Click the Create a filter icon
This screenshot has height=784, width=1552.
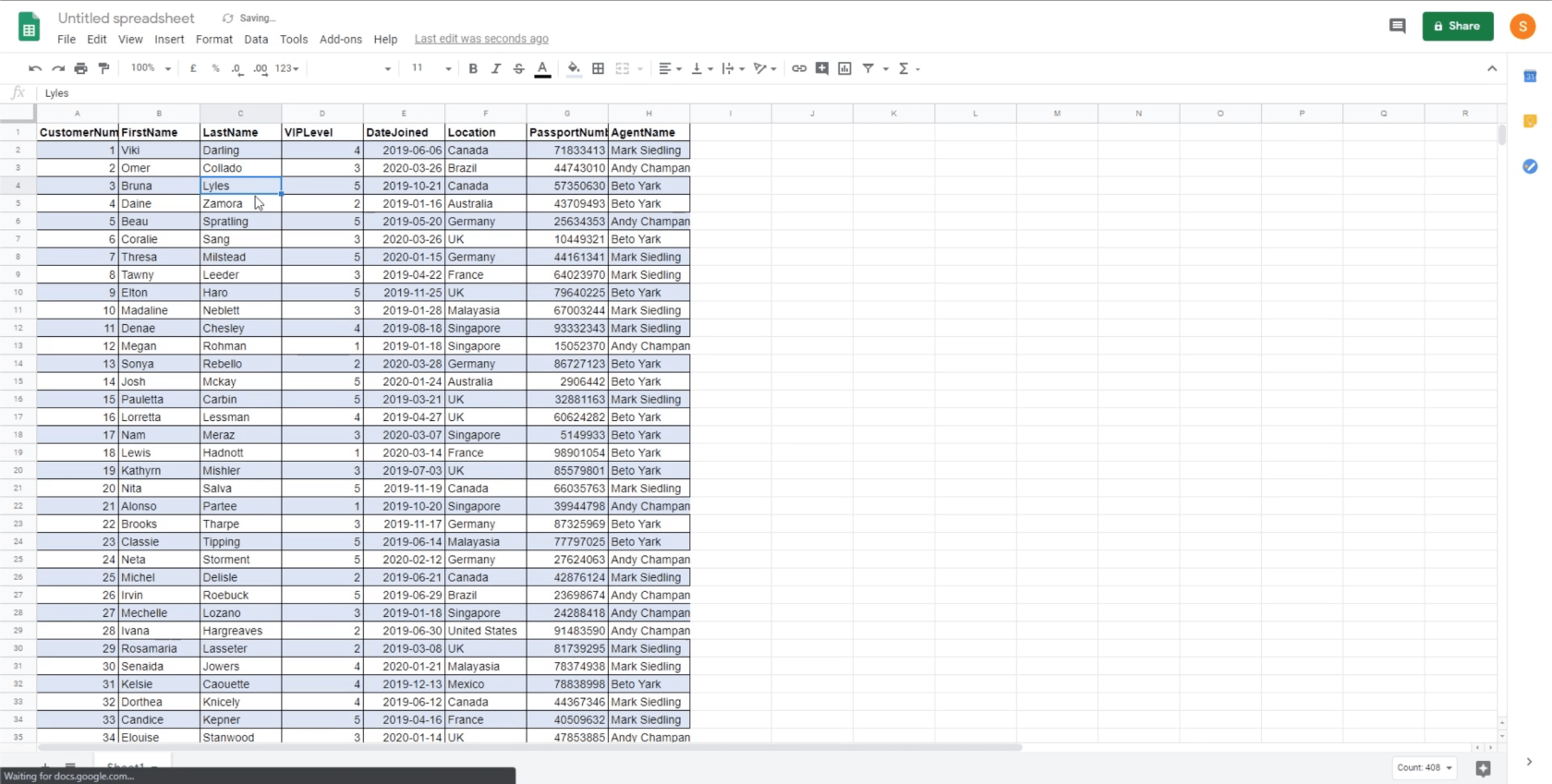pyautogui.click(x=868, y=68)
